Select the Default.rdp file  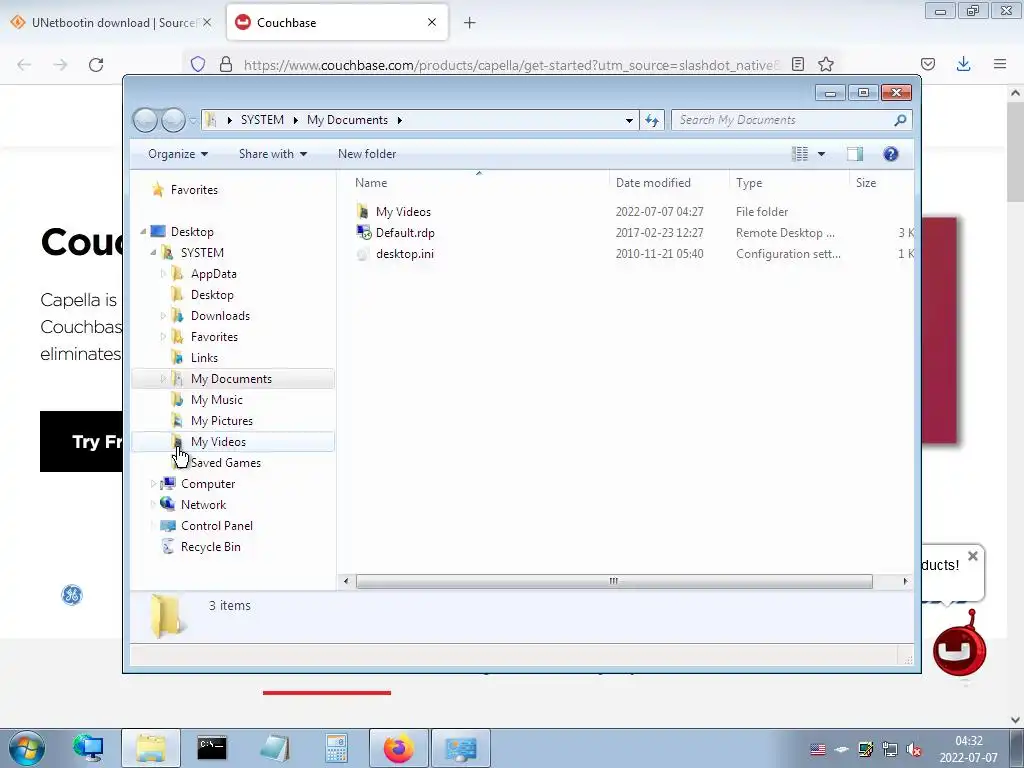(x=405, y=233)
